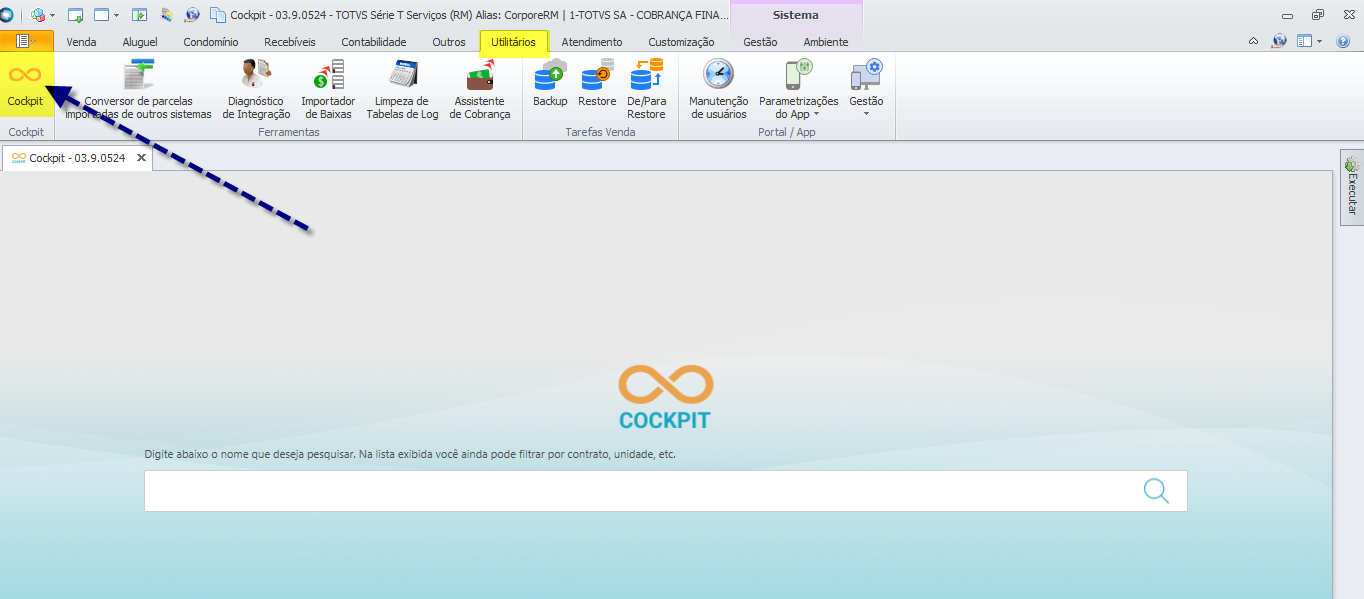Select the Utilitários ribbon tab
Image resolution: width=1364 pixels, height=599 pixels.
click(x=514, y=42)
